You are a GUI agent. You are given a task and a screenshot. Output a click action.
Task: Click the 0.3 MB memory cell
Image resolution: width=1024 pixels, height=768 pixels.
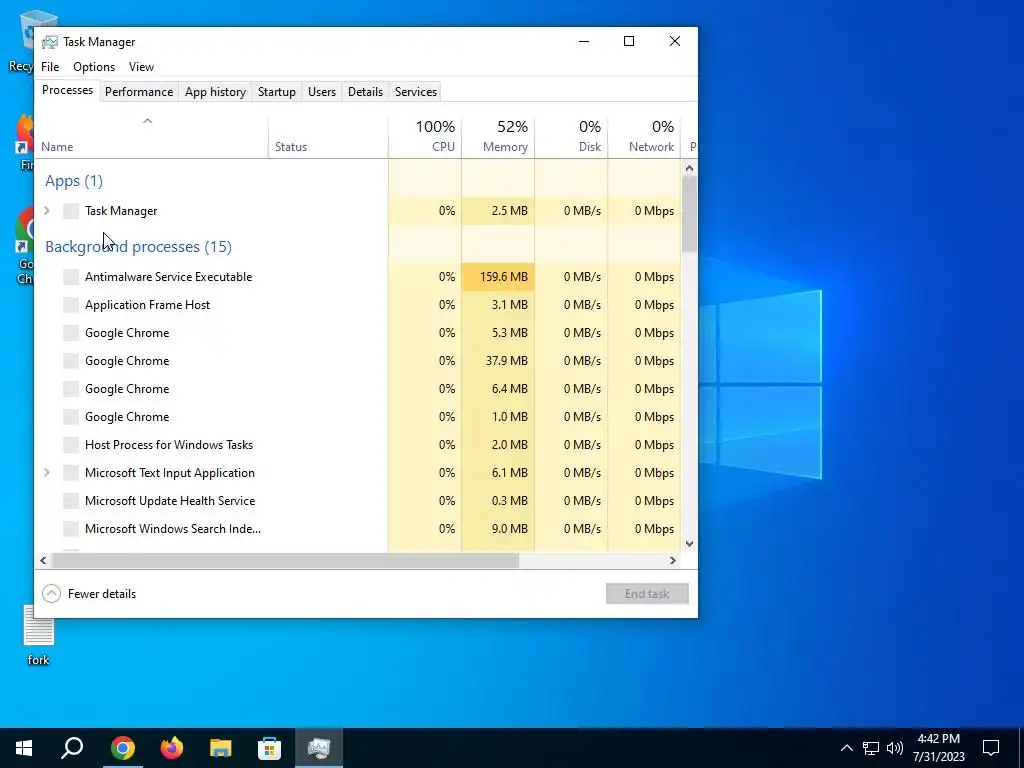(498, 501)
